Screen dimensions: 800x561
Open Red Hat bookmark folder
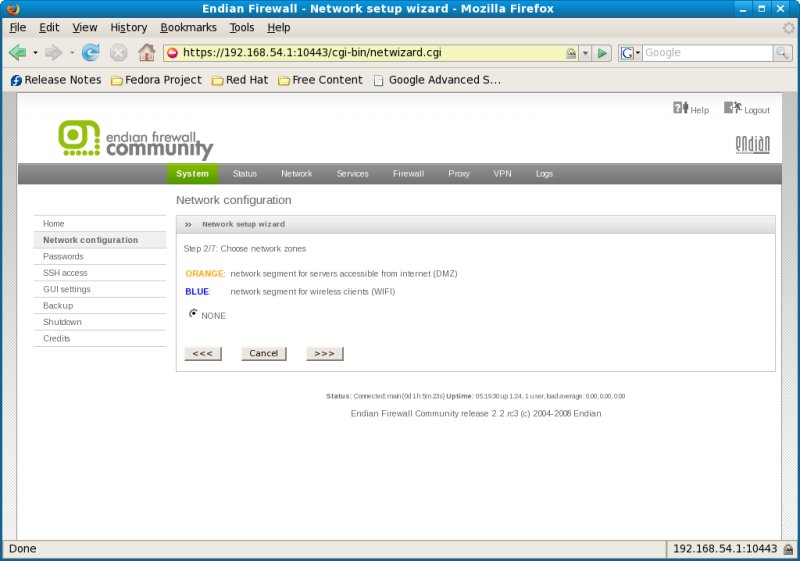(x=240, y=80)
